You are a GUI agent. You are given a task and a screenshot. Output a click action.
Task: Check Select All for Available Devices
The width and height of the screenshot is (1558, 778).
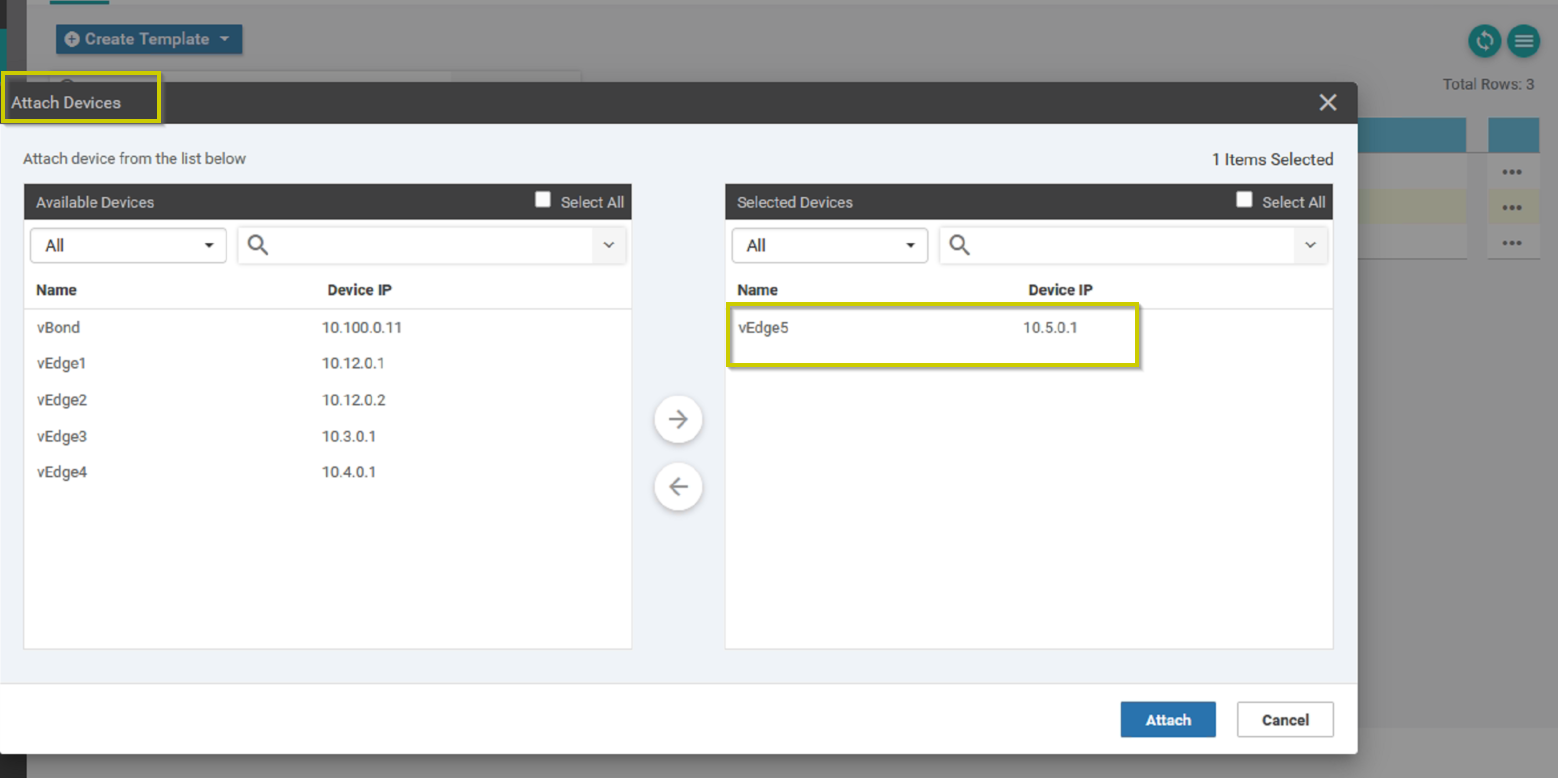543,200
